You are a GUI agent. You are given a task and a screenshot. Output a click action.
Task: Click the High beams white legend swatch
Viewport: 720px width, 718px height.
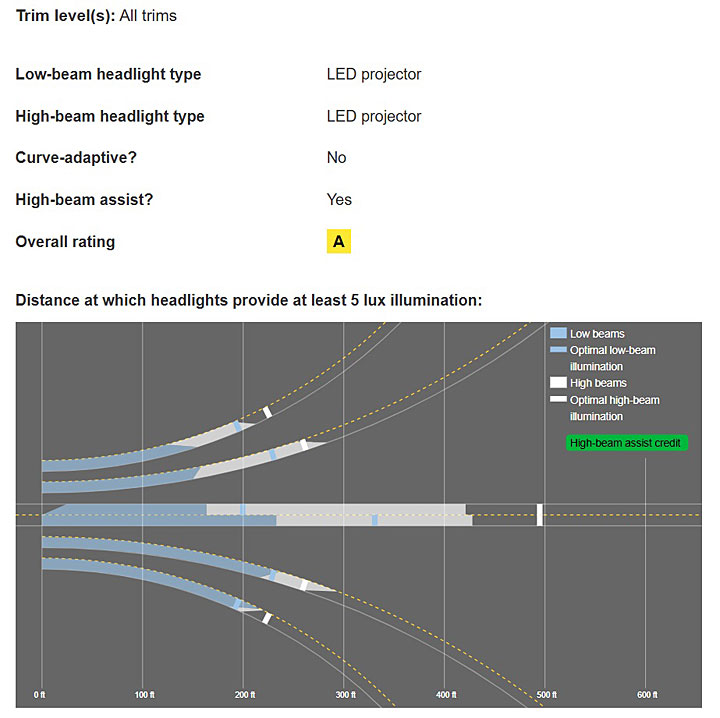tap(558, 382)
